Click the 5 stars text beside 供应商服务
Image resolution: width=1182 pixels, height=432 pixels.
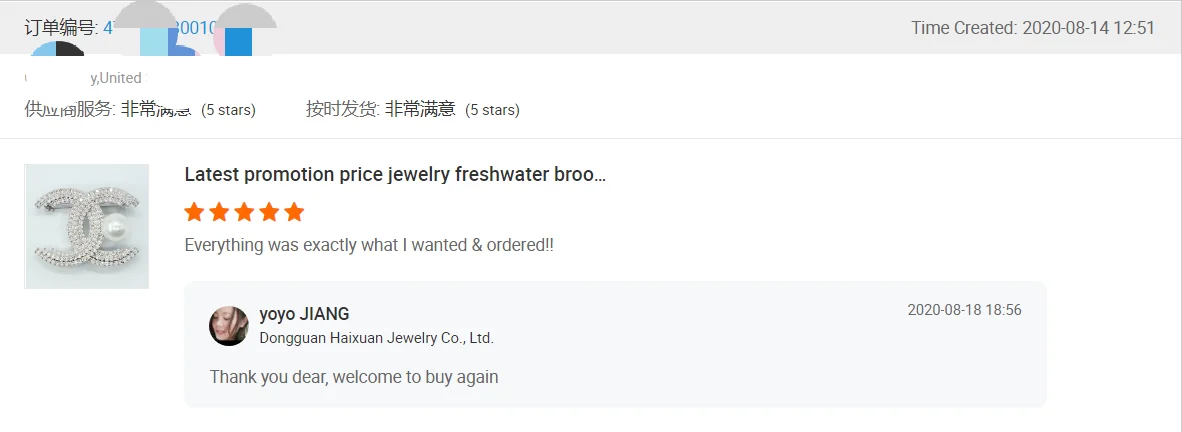(x=228, y=110)
